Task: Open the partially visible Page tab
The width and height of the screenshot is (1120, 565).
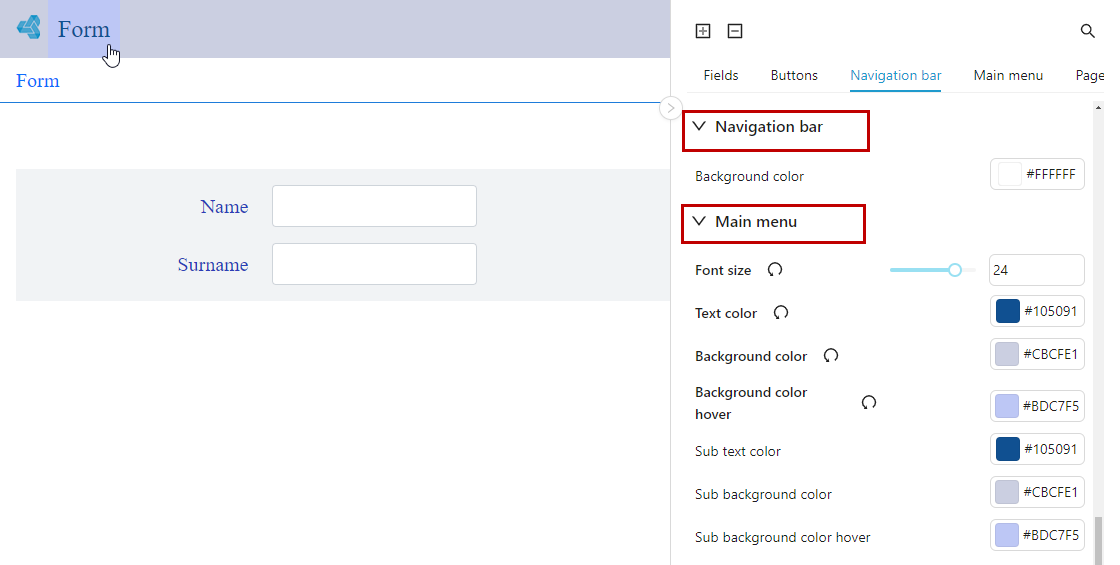Action: (x=1089, y=75)
